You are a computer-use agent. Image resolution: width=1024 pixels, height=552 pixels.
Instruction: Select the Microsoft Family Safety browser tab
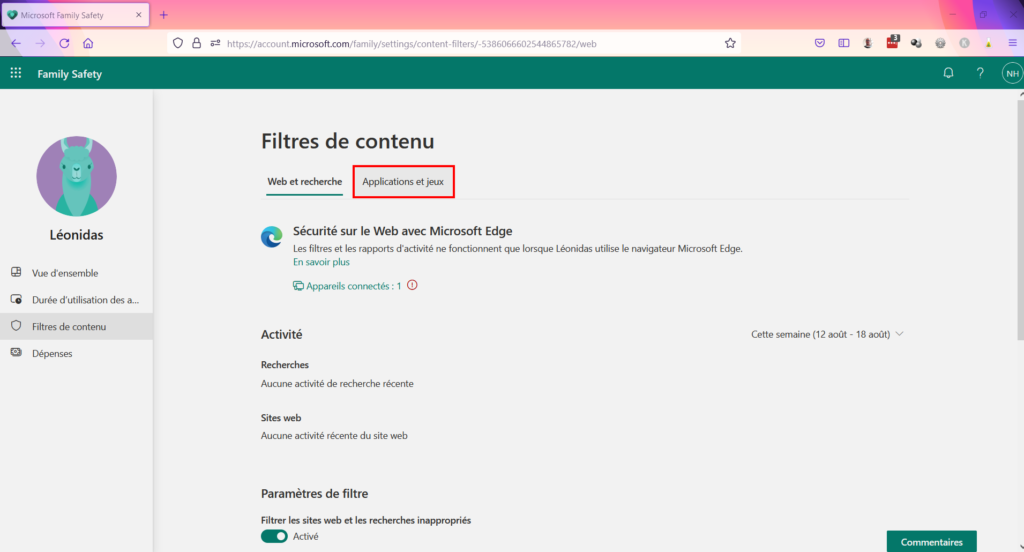[75, 14]
